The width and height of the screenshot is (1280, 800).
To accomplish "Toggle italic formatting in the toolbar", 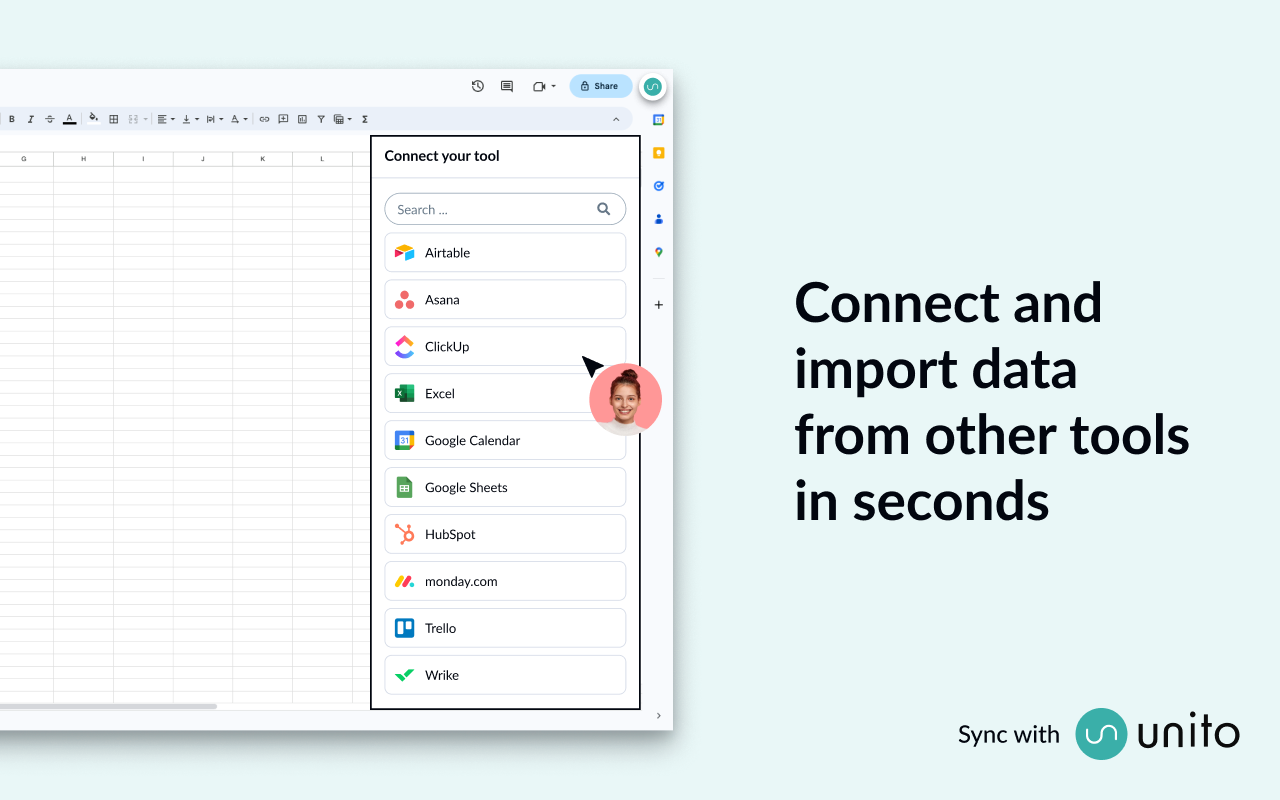I will pyautogui.click(x=31, y=119).
